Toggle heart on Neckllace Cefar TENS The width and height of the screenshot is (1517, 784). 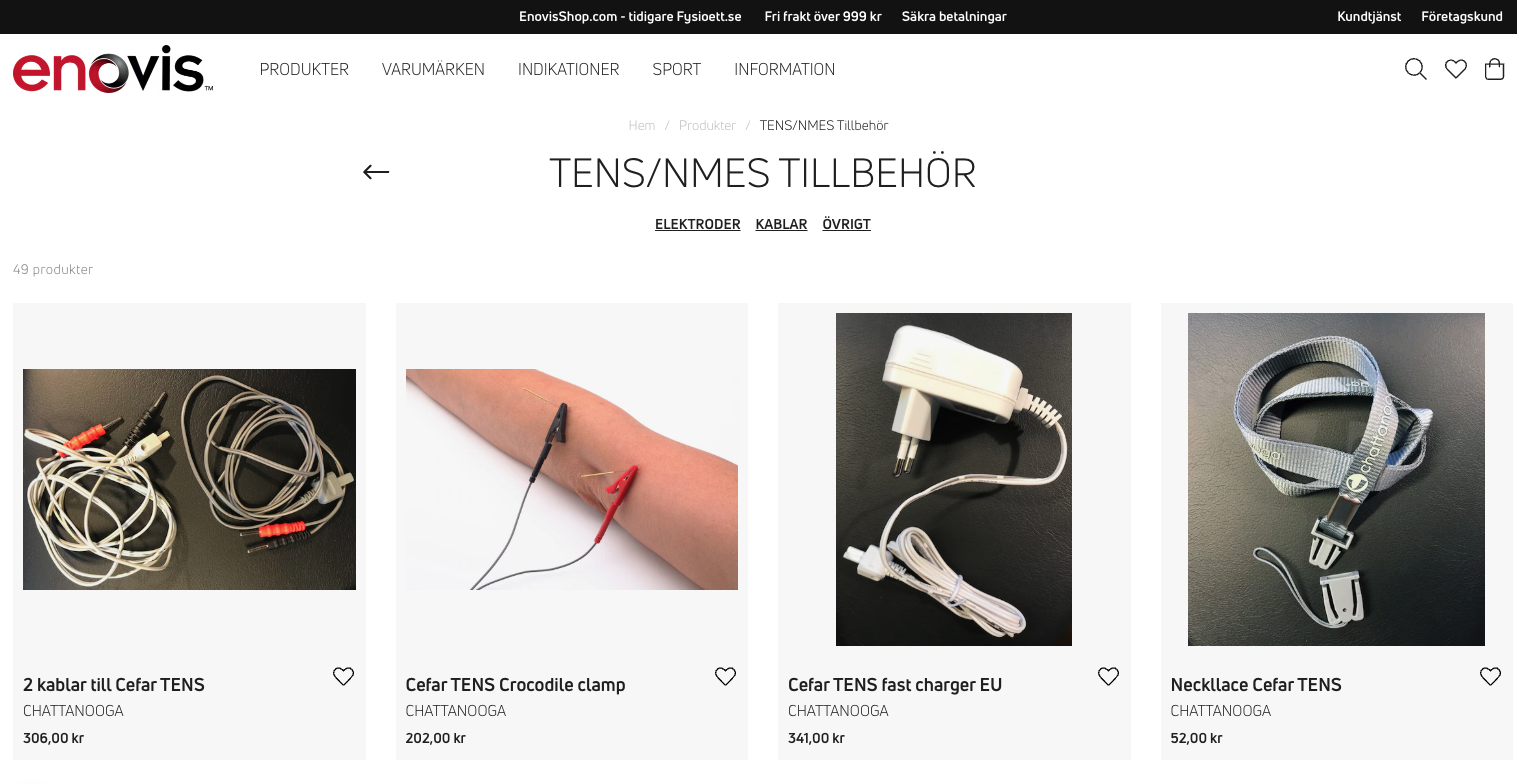pos(1490,677)
